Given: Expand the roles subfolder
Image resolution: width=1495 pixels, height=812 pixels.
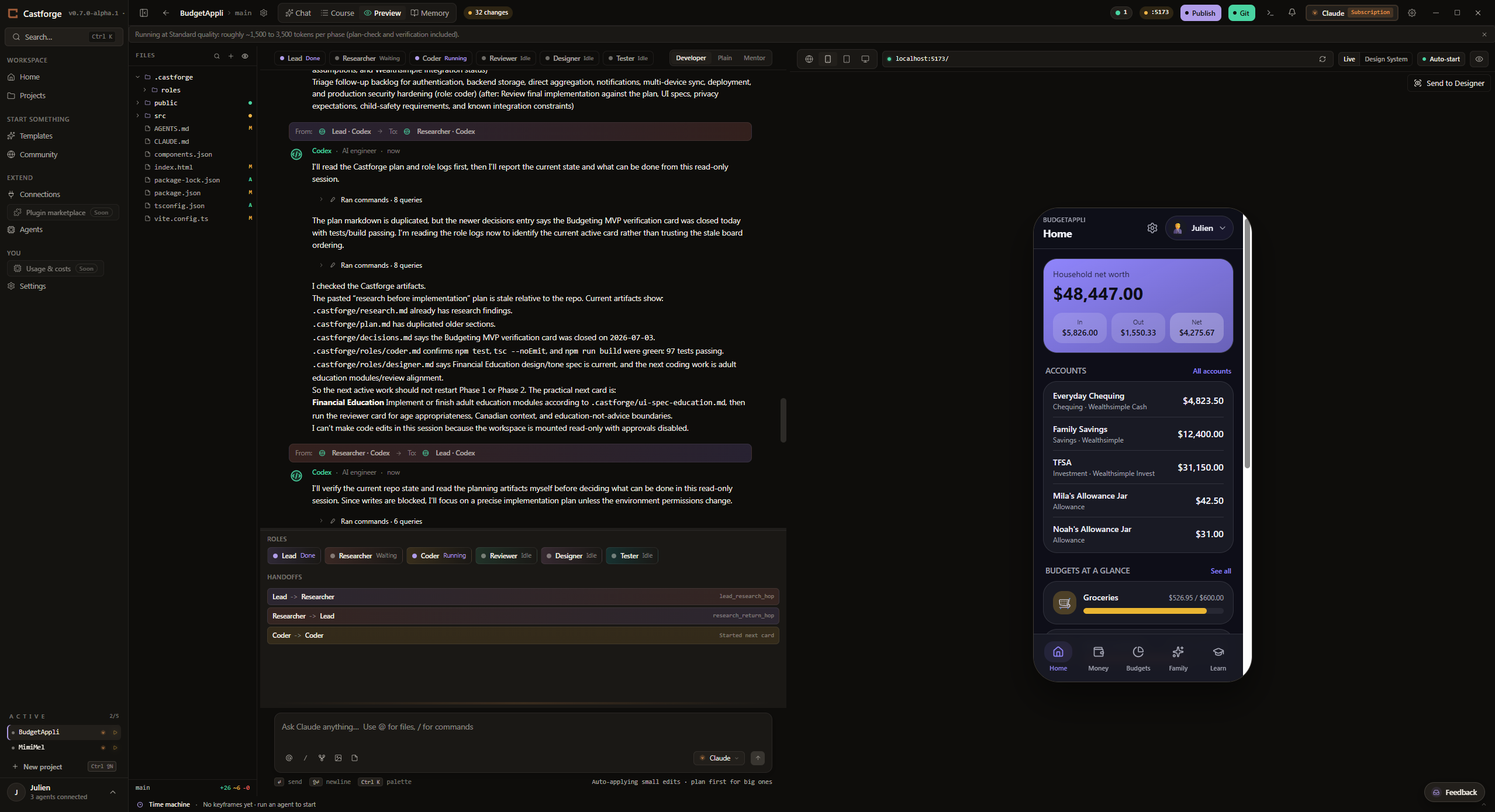Looking at the screenshot, I should coord(144,90).
